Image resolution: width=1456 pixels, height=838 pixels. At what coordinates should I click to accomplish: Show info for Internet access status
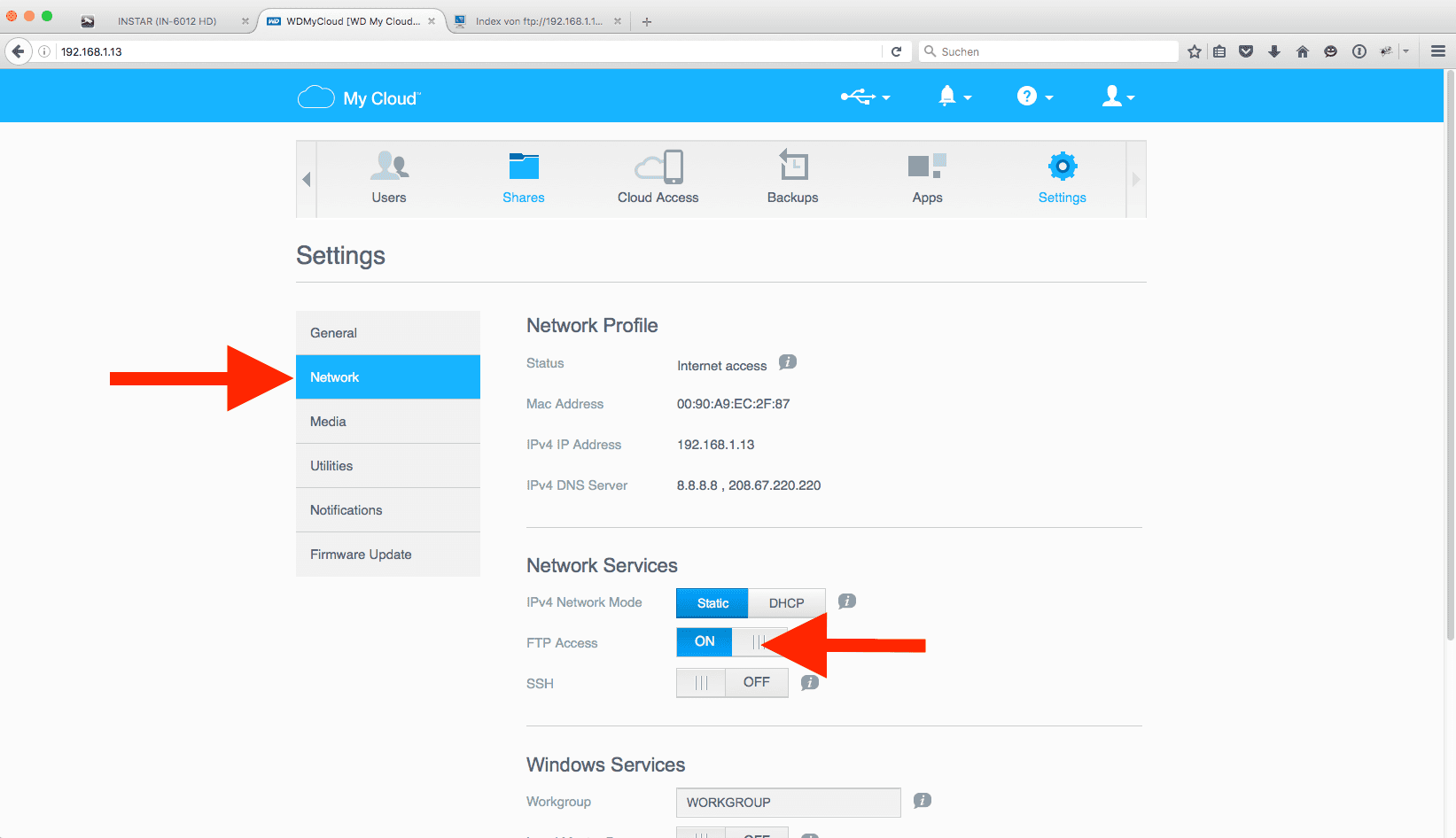point(787,362)
